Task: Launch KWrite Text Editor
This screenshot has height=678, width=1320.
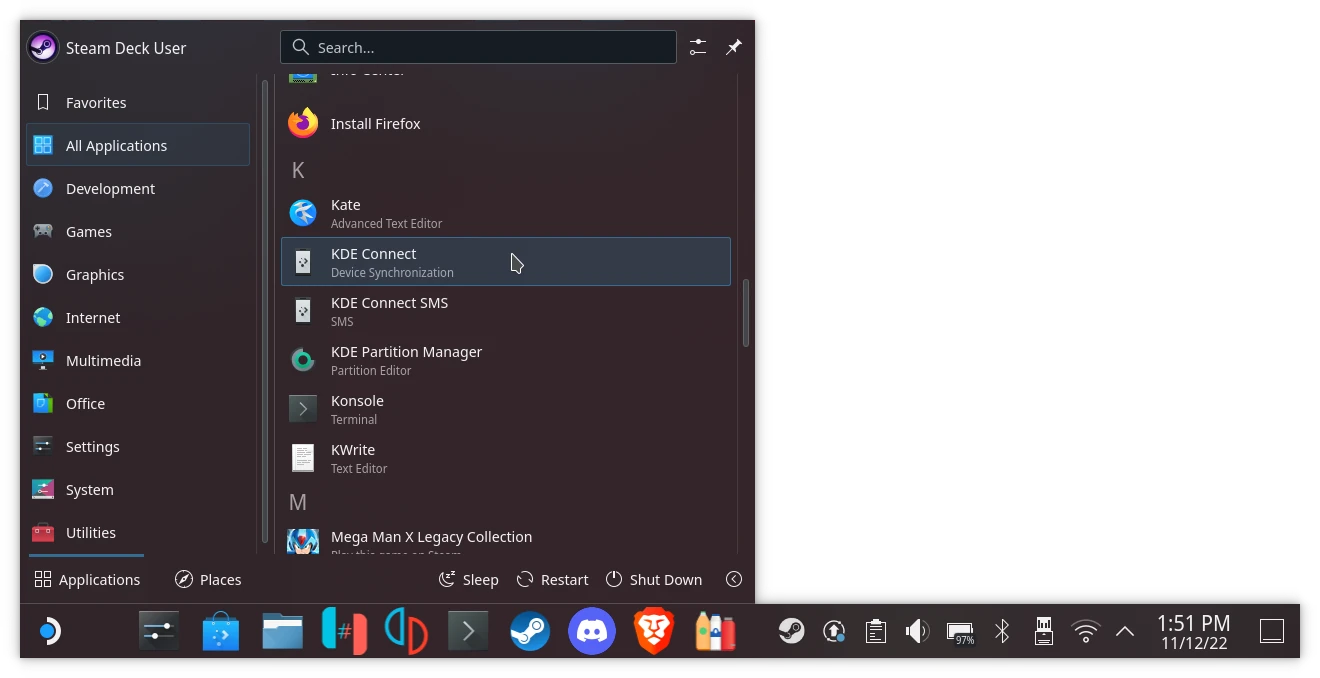Action: coord(506,457)
